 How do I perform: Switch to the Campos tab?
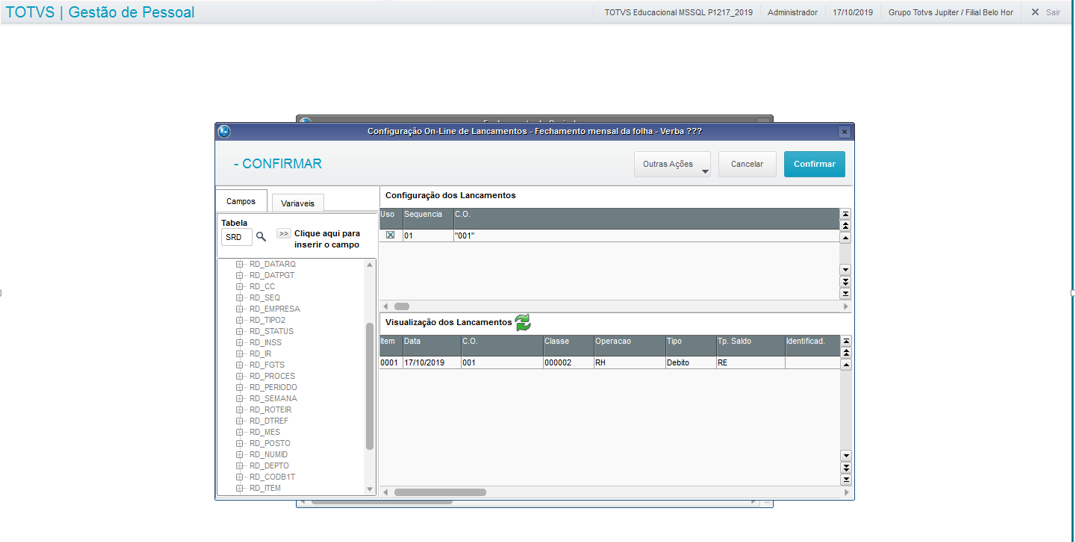pyautogui.click(x=241, y=201)
